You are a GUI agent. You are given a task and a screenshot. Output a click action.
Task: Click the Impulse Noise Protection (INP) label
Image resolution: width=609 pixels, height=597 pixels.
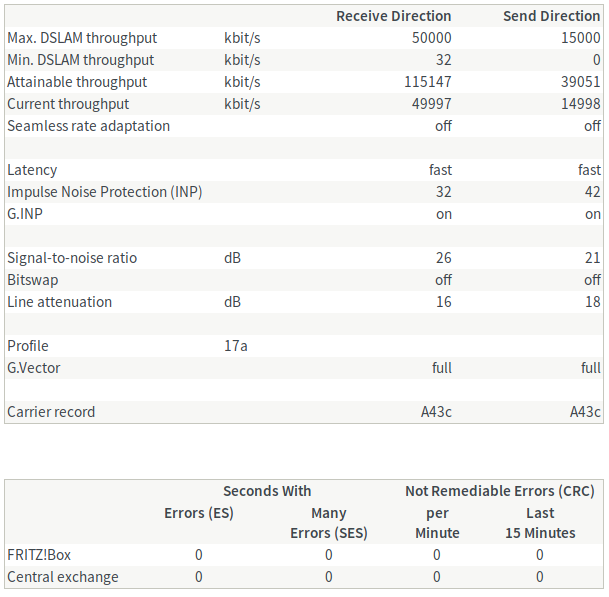click(x=105, y=192)
